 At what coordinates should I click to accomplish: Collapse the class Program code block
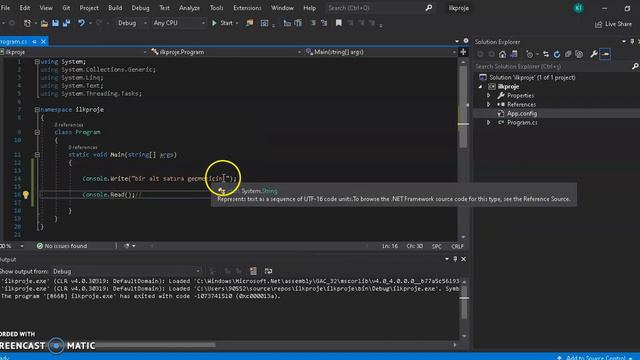pos(37,132)
